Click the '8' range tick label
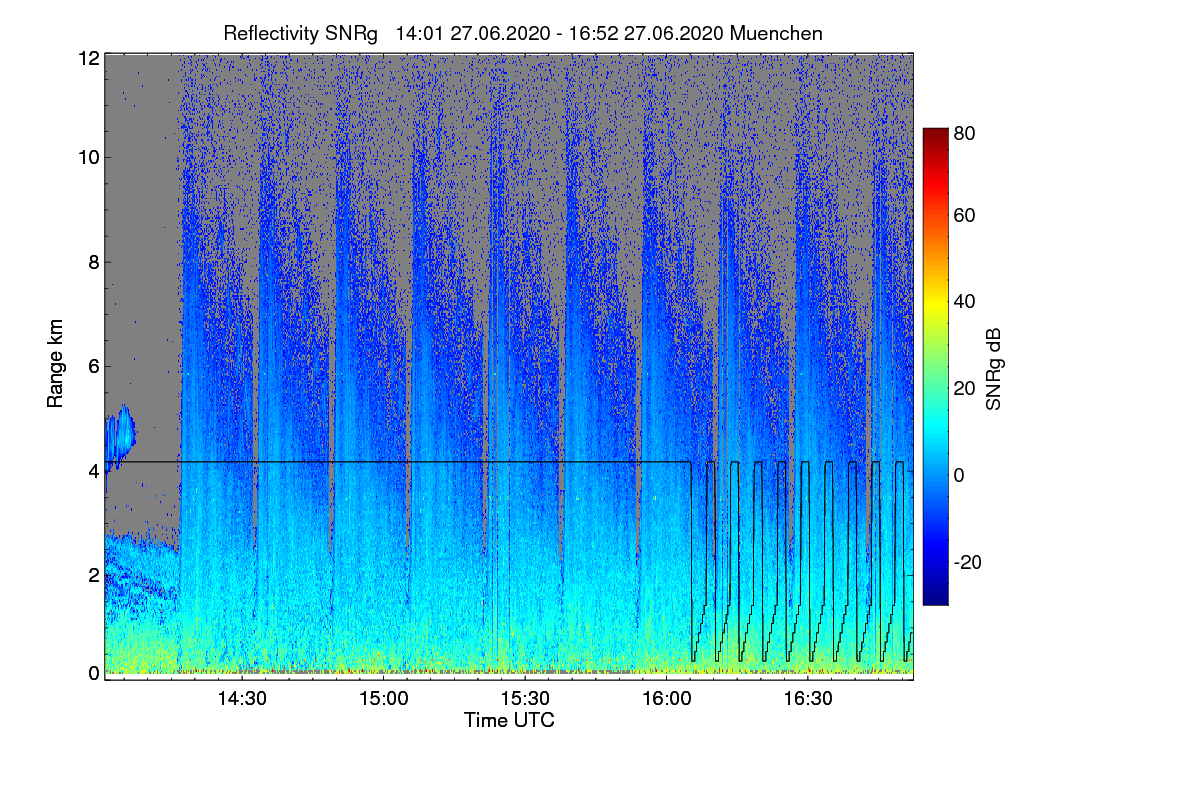This screenshot has height=800, width=1200. 93,262
